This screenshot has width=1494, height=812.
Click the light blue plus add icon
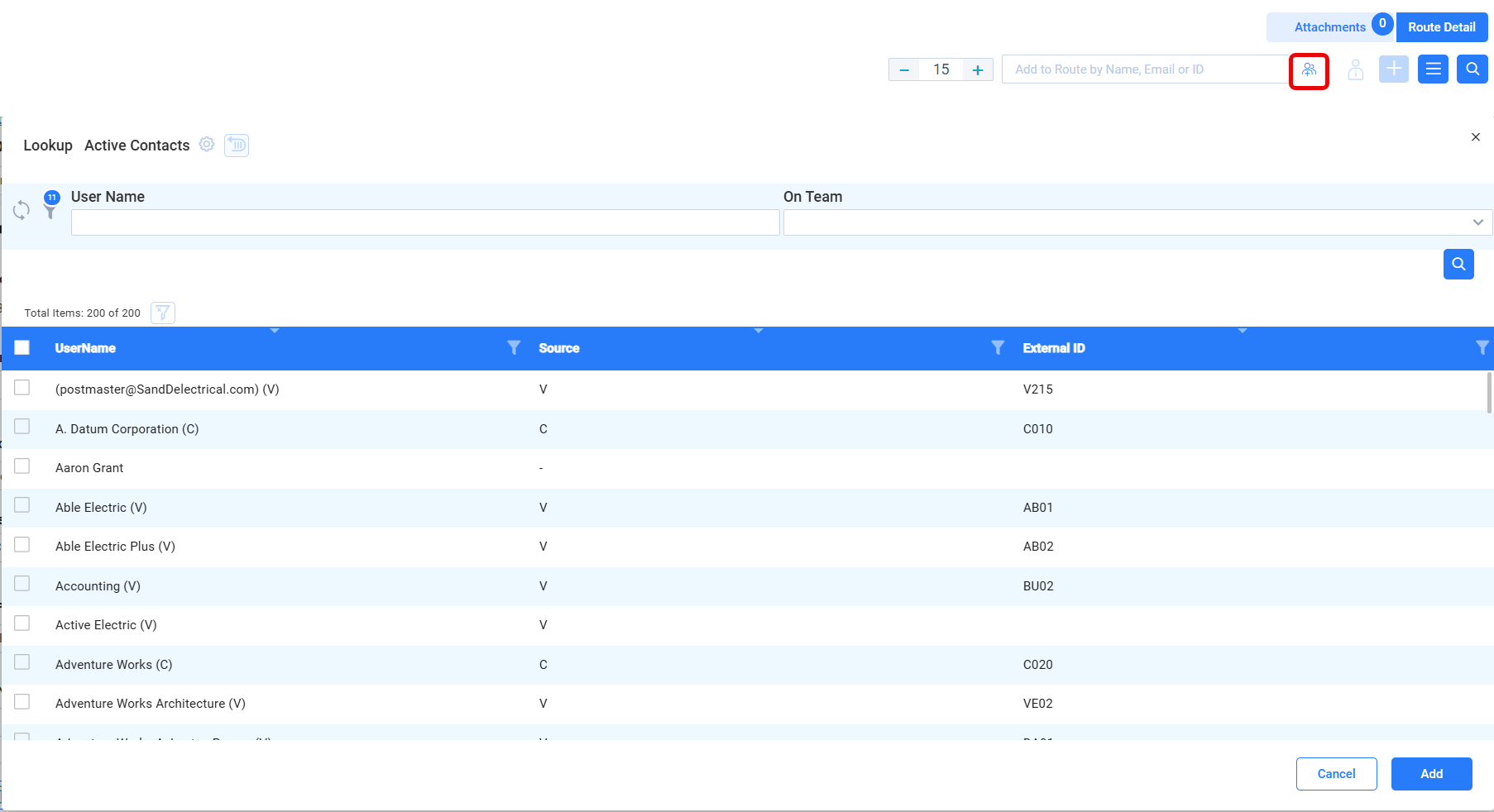pos(1394,69)
